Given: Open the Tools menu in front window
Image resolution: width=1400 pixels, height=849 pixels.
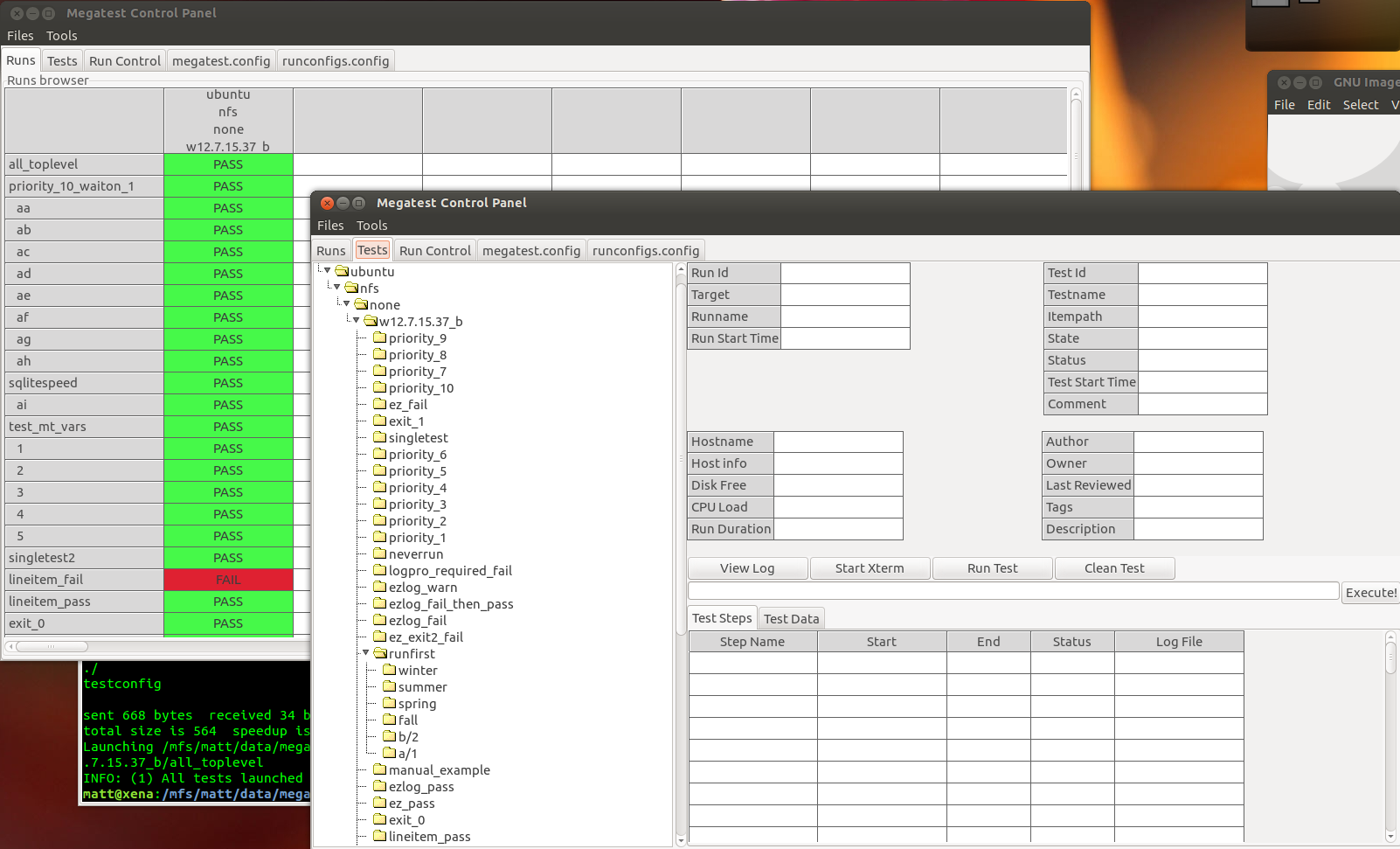Looking at the screenshot, I should [x=371, y=226].
